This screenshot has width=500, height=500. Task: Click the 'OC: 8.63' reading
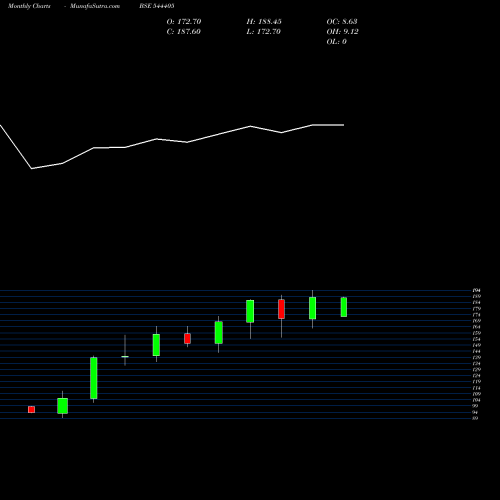point(342,21)
